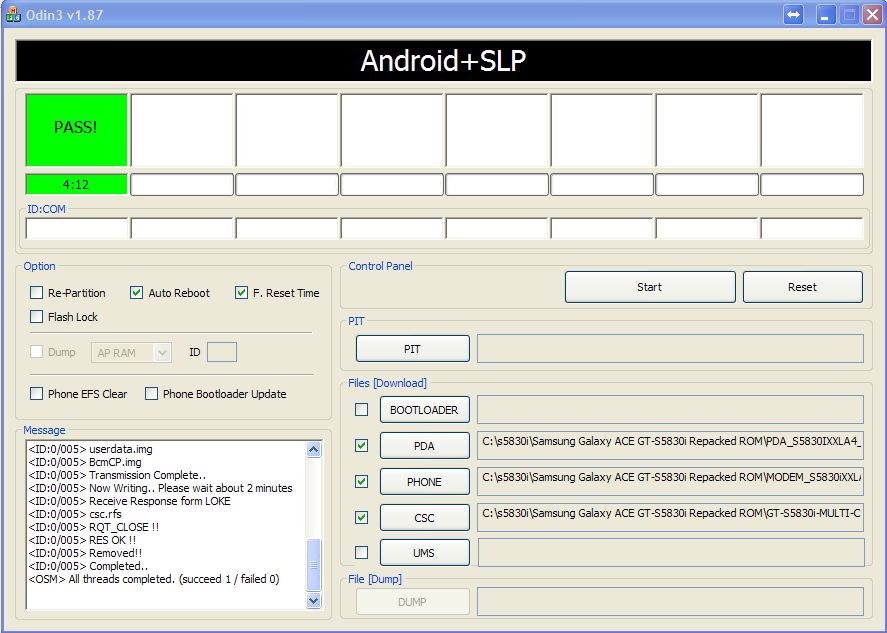Choose a BOOTLOADER file

click(x=424, y=410)
